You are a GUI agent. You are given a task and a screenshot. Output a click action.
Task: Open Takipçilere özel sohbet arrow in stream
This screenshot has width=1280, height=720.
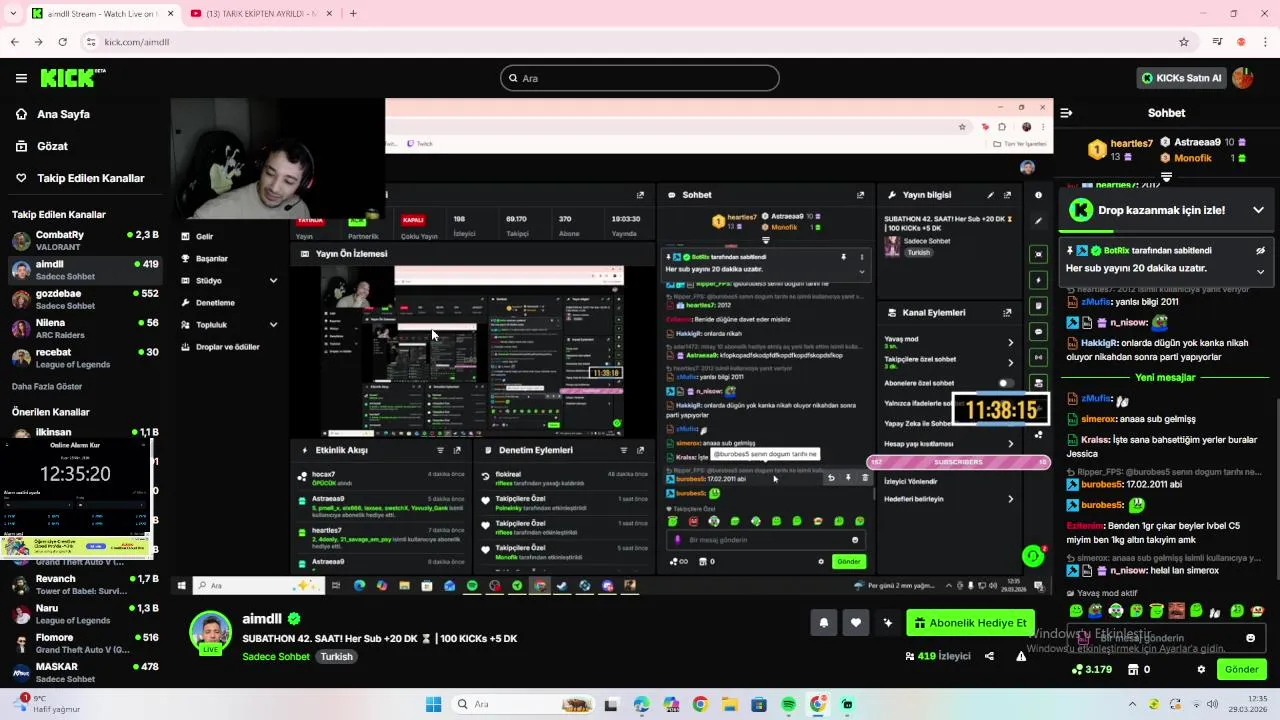point(1010,362)
